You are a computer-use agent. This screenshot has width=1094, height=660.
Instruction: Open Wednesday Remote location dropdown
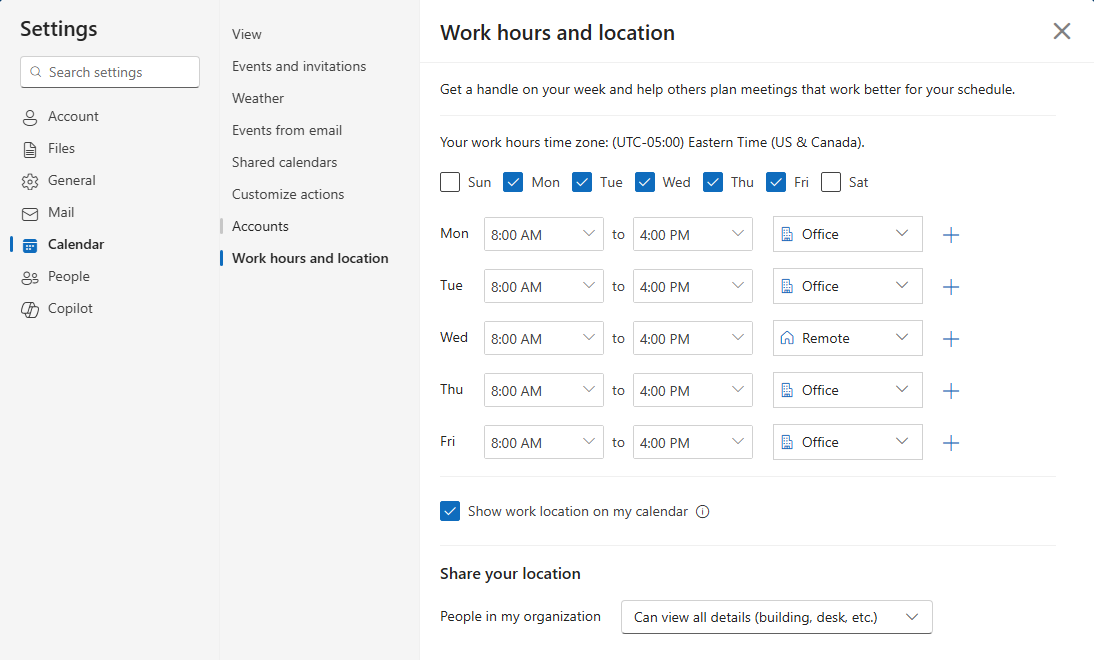847,339
